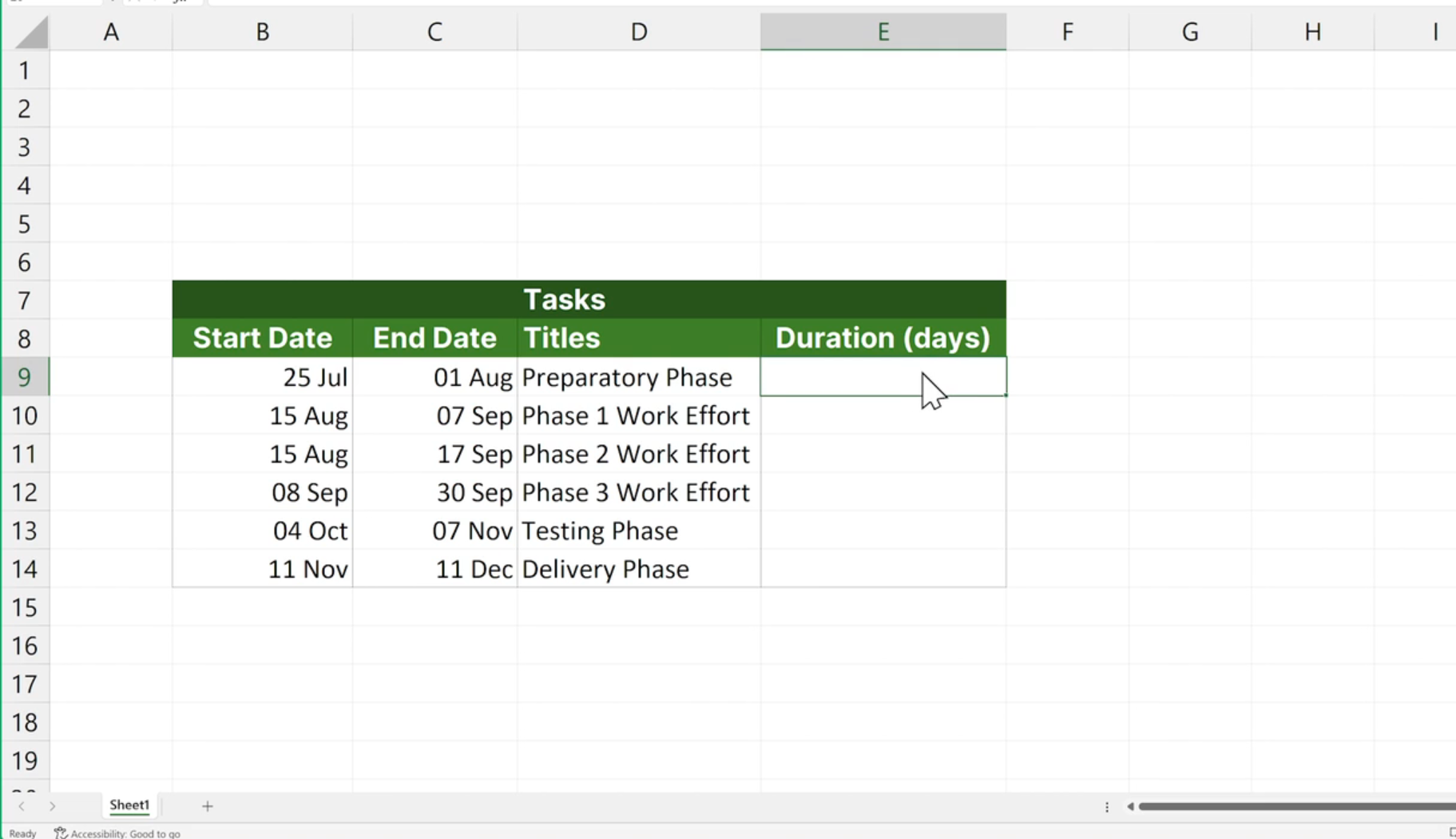Select the Delivery Phase title cell
Screen dimensions: 1456x839
[639, 569]
